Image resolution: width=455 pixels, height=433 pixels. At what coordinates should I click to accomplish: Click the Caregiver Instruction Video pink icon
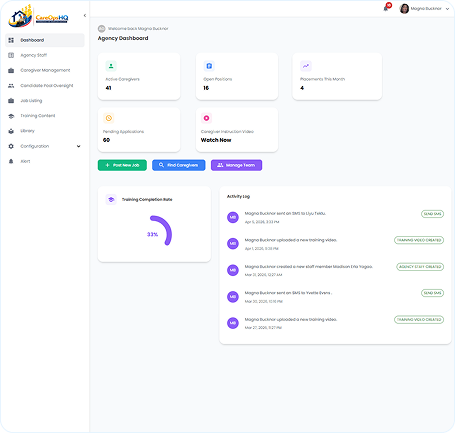click(206, 118)
